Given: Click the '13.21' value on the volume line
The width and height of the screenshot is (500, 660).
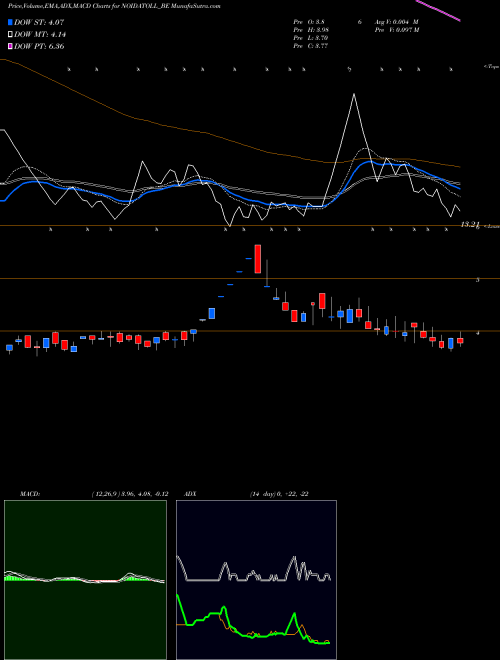Looking at the screenshot, I should click(470, 225).
